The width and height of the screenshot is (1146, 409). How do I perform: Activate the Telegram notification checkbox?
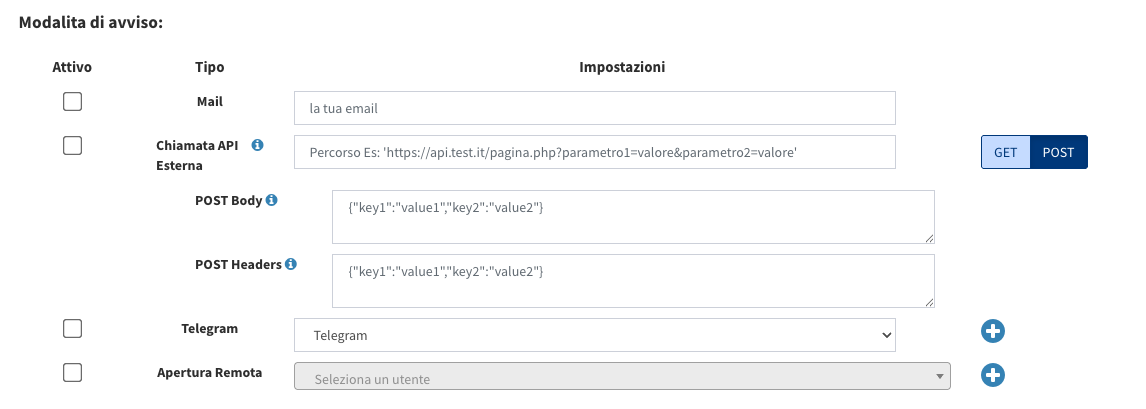point(72,329)
